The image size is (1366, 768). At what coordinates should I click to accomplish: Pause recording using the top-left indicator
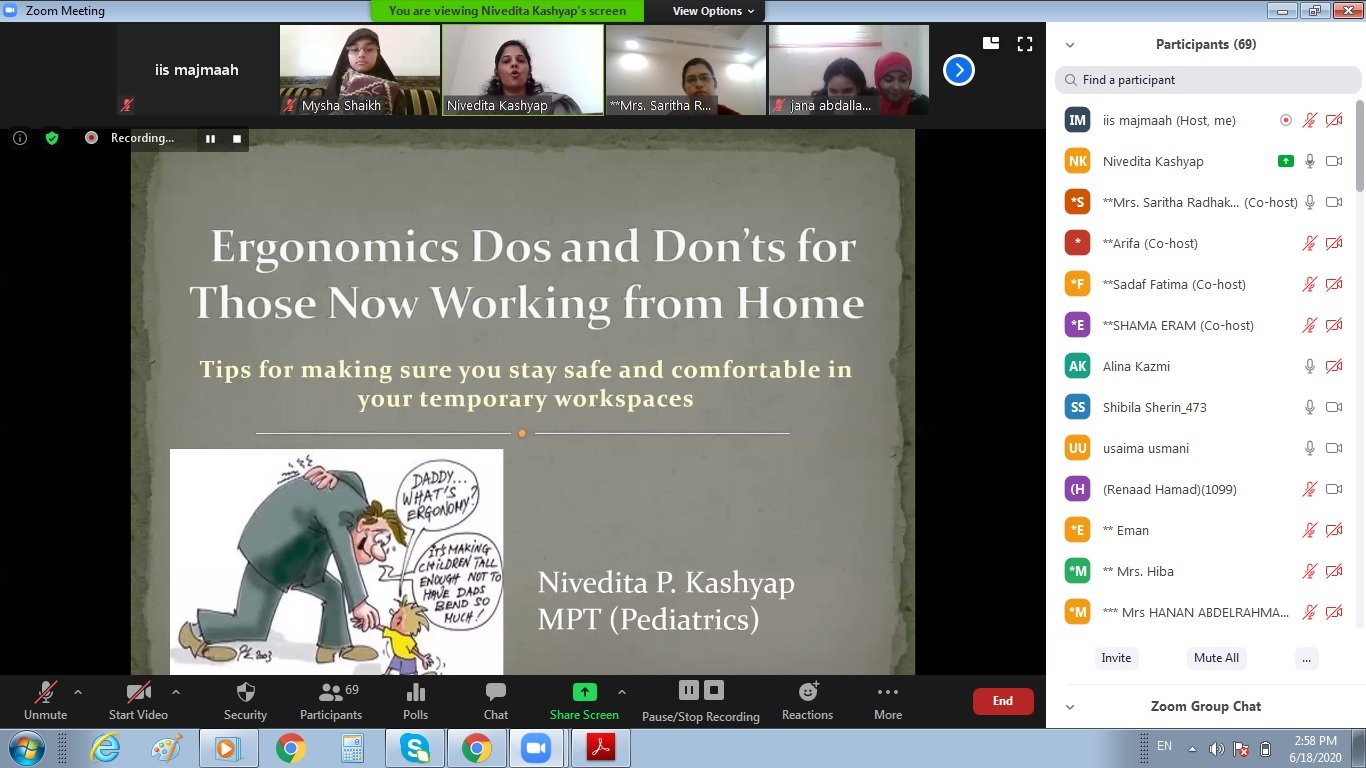[x=210, y=138]
